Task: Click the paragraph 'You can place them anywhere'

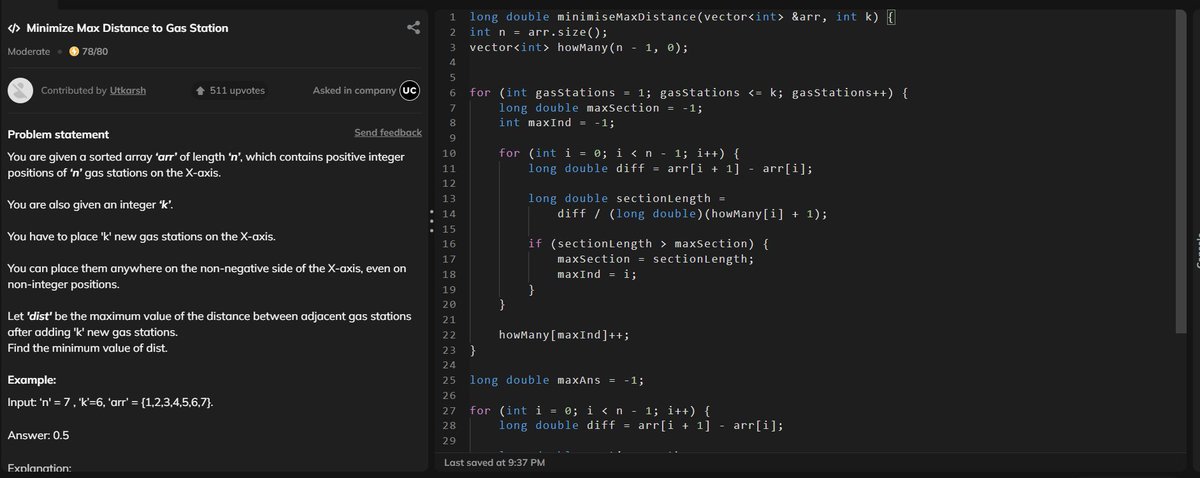Action: coord(207,277)
